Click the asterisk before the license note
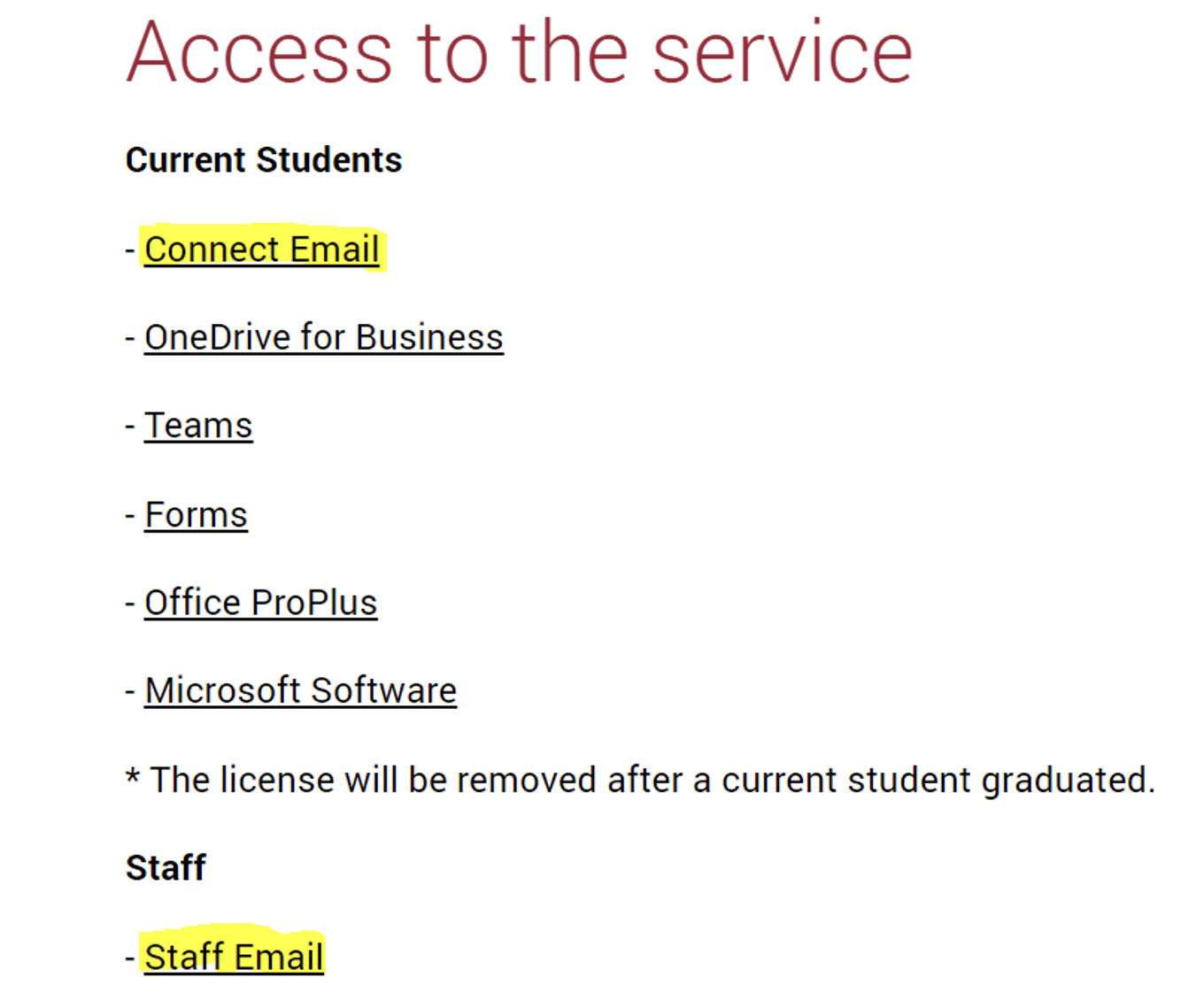 point(133,776)
